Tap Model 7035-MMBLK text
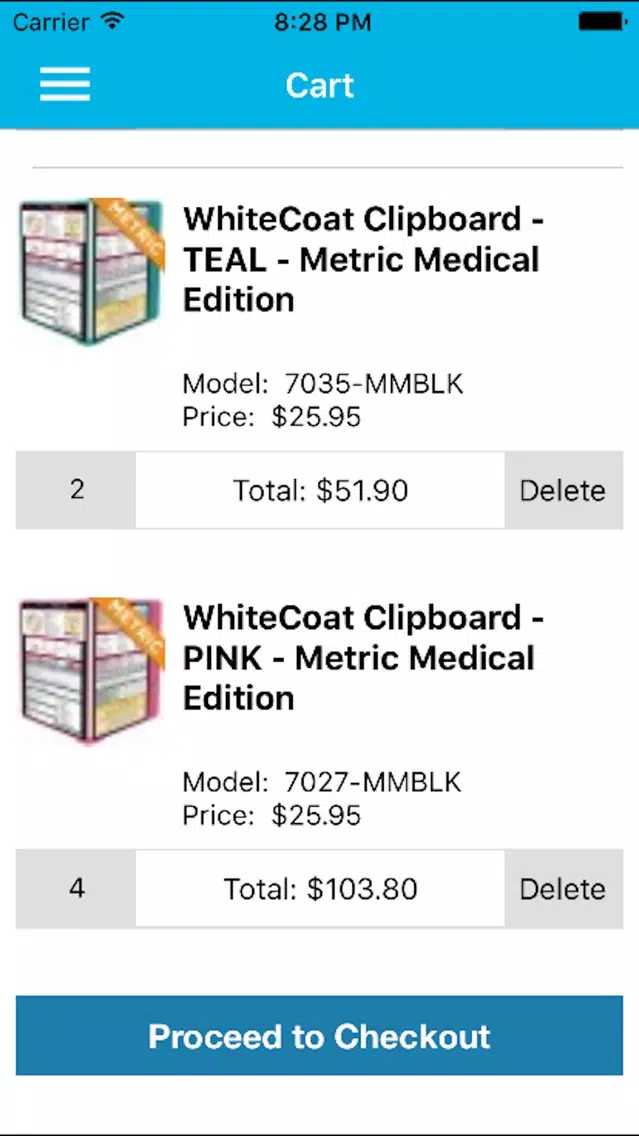This screenshot has height=1136, width=639. [x=322, y=383]
